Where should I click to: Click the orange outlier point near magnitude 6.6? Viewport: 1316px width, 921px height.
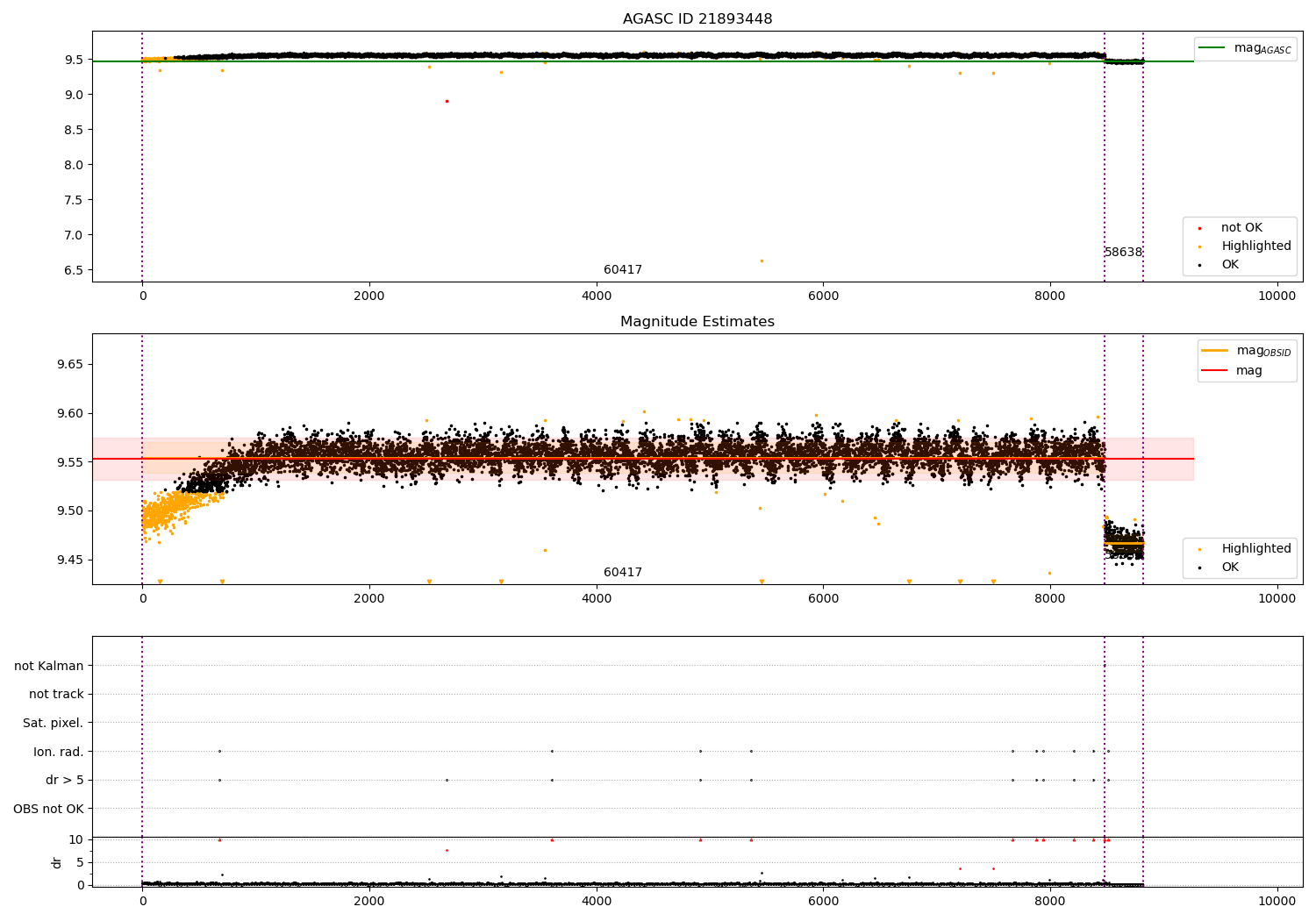tap(762, 261)
